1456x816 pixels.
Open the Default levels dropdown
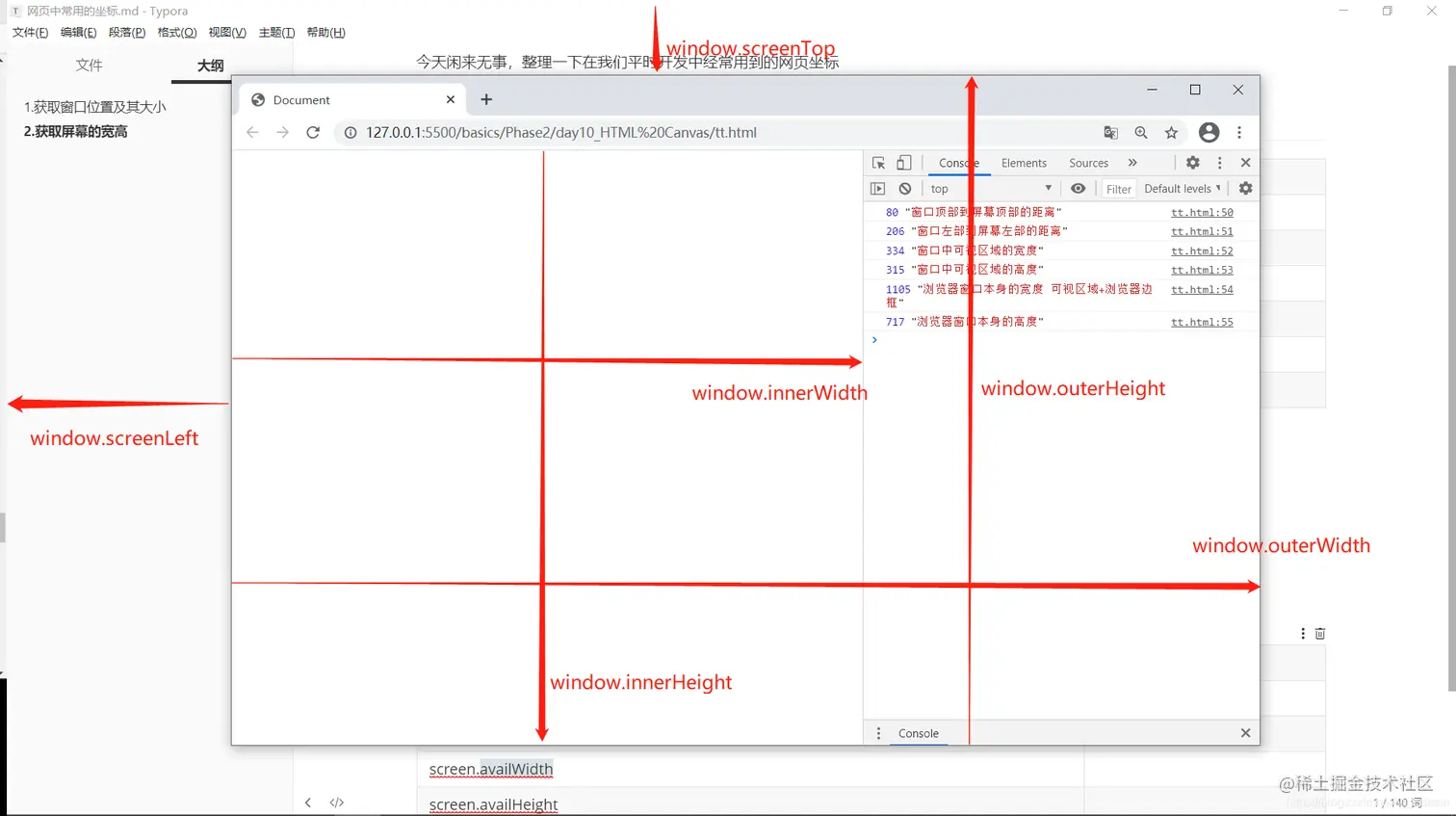click(1183, 189)
